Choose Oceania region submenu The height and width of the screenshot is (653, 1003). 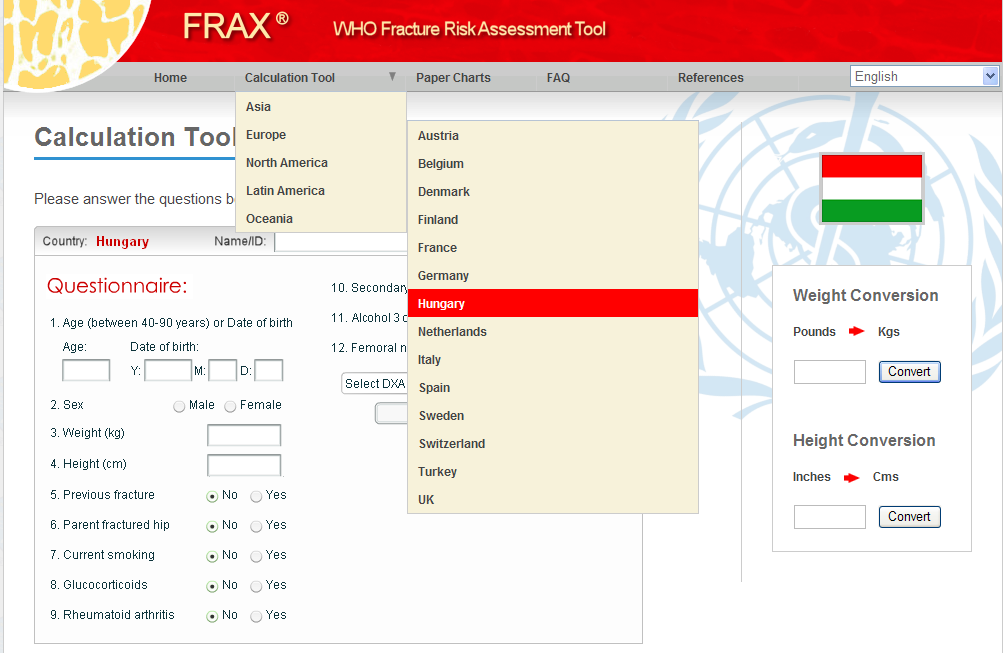(x=321, y=219)
